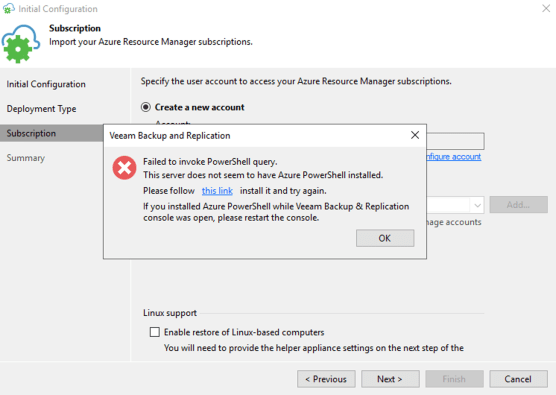This screenshot has width=556, height=395.
Task: Expand the account dropdown beside the Add button
Action: click(x=477, y=205)
